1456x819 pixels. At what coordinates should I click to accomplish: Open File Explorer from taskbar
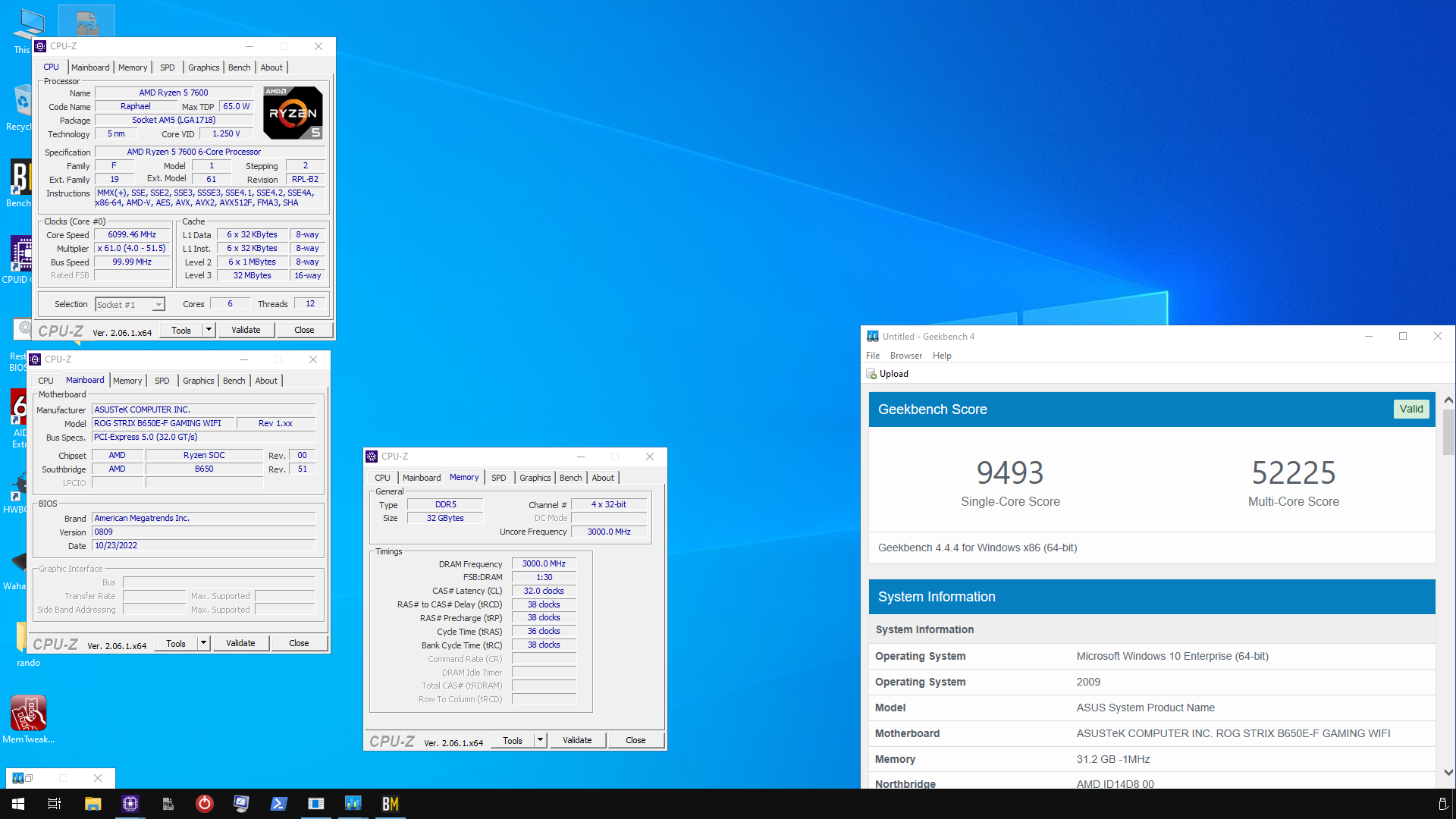coord(93,804)
